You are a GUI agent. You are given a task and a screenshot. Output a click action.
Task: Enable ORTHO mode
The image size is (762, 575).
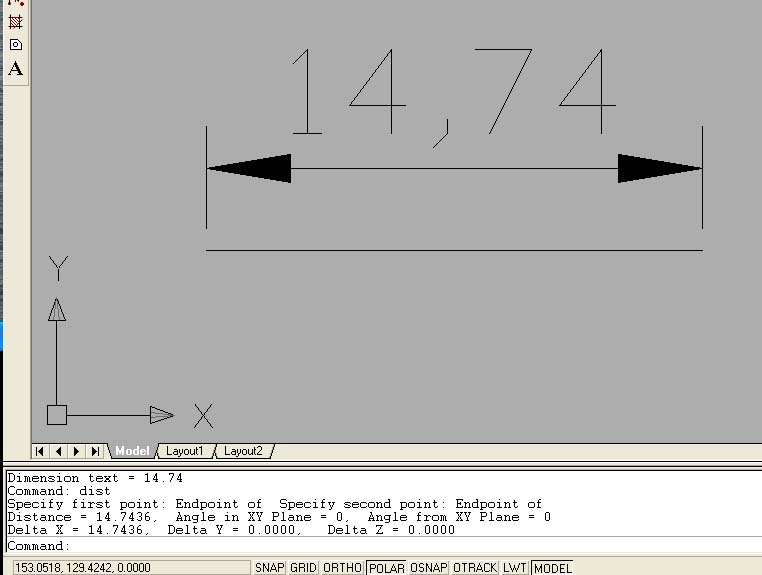pos(342,568)
